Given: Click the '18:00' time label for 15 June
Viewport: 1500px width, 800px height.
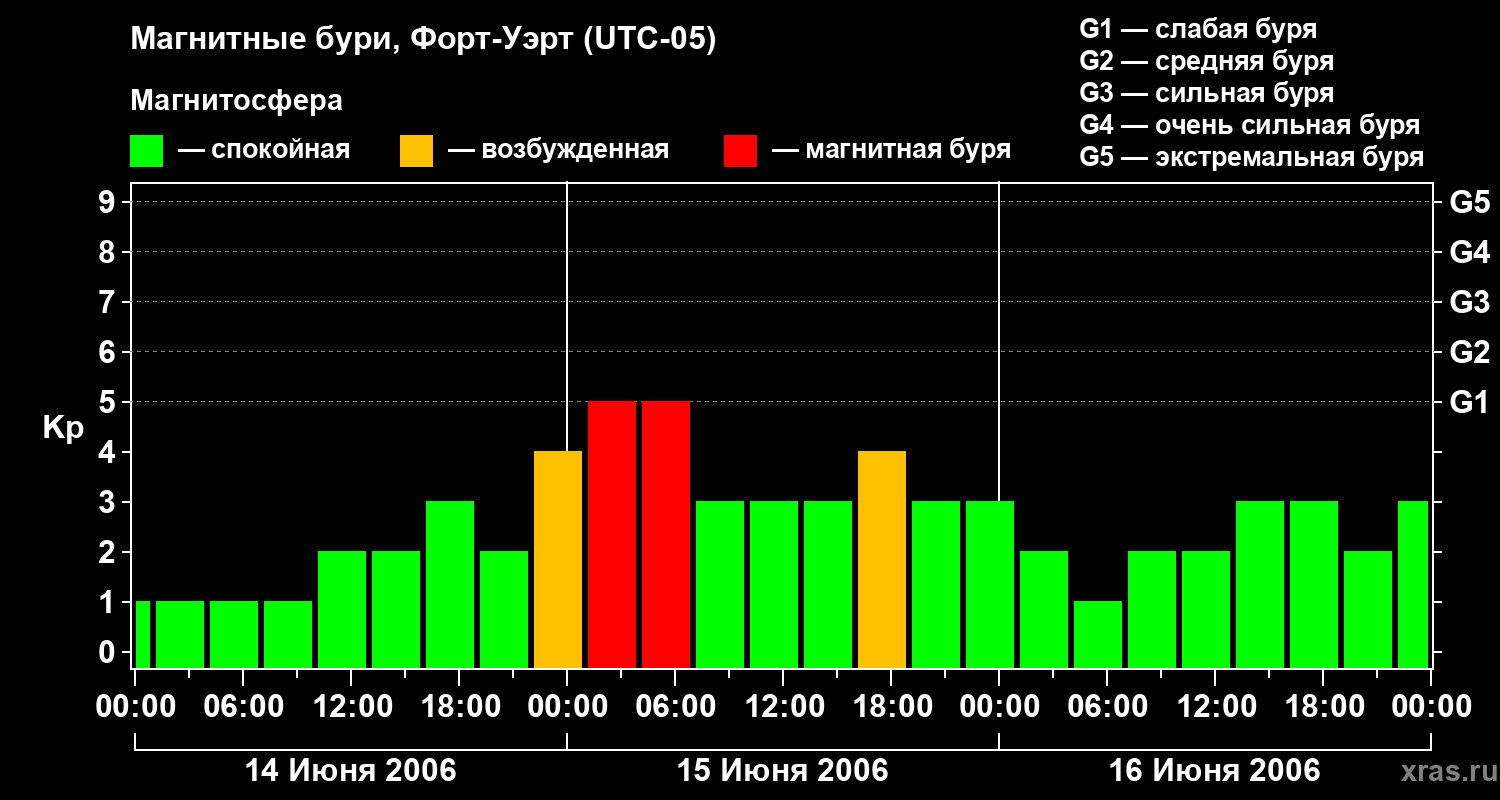Looking at the screenshot, I should tap(891, 707).
